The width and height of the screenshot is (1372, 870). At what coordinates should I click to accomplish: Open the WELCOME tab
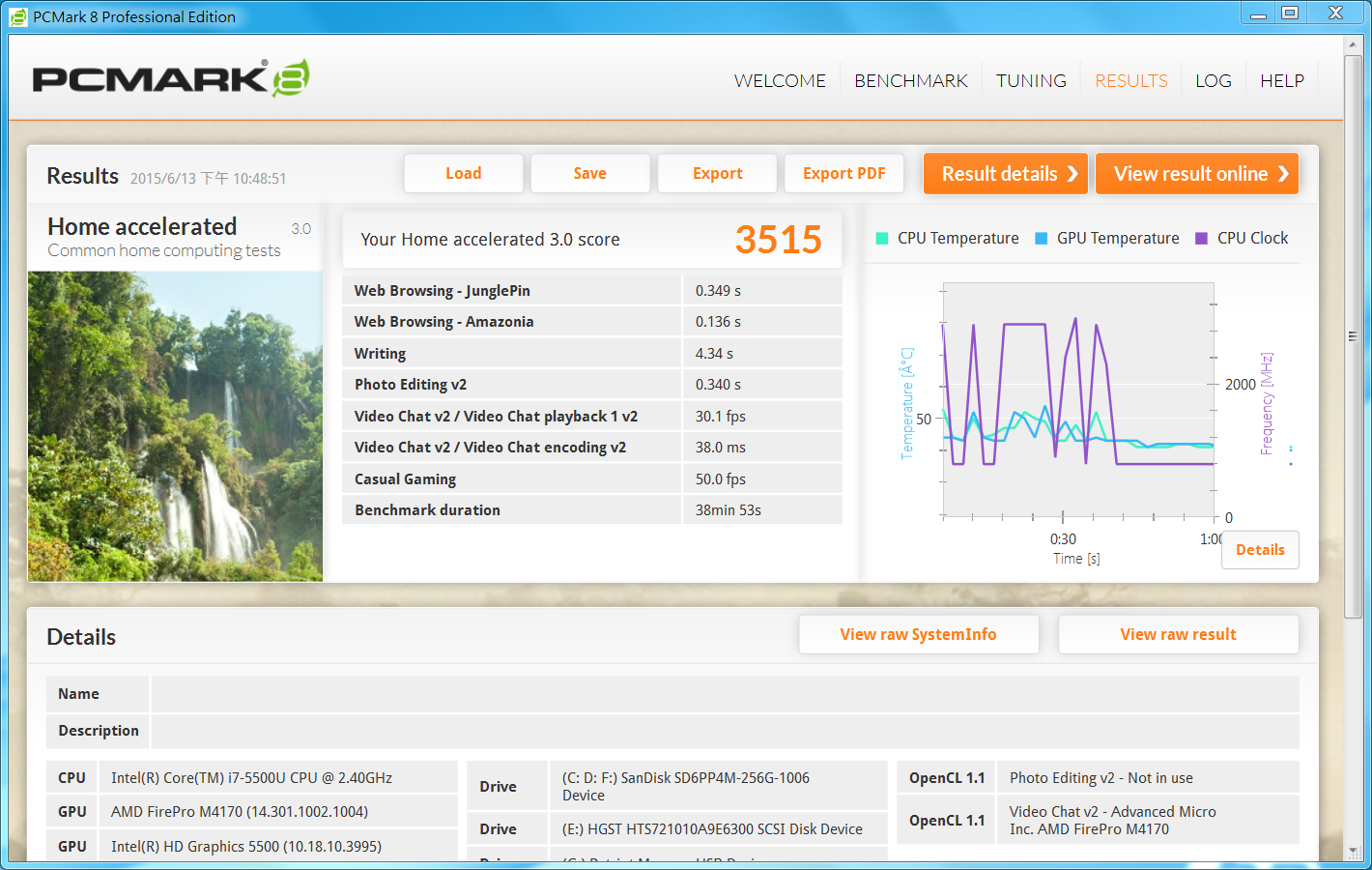coord(780,81)
